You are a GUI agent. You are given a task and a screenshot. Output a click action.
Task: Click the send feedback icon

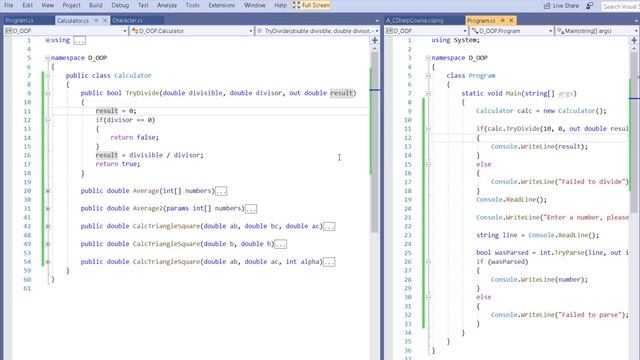click(590, 6)
